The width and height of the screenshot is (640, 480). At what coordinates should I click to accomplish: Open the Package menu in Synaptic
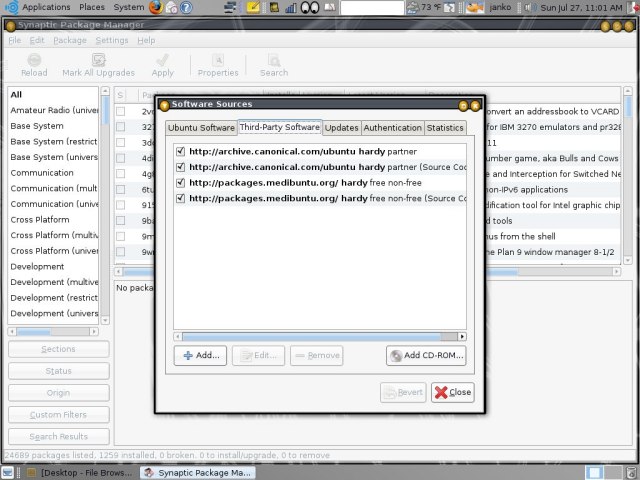pyautogui.click(x=70, y=40)
